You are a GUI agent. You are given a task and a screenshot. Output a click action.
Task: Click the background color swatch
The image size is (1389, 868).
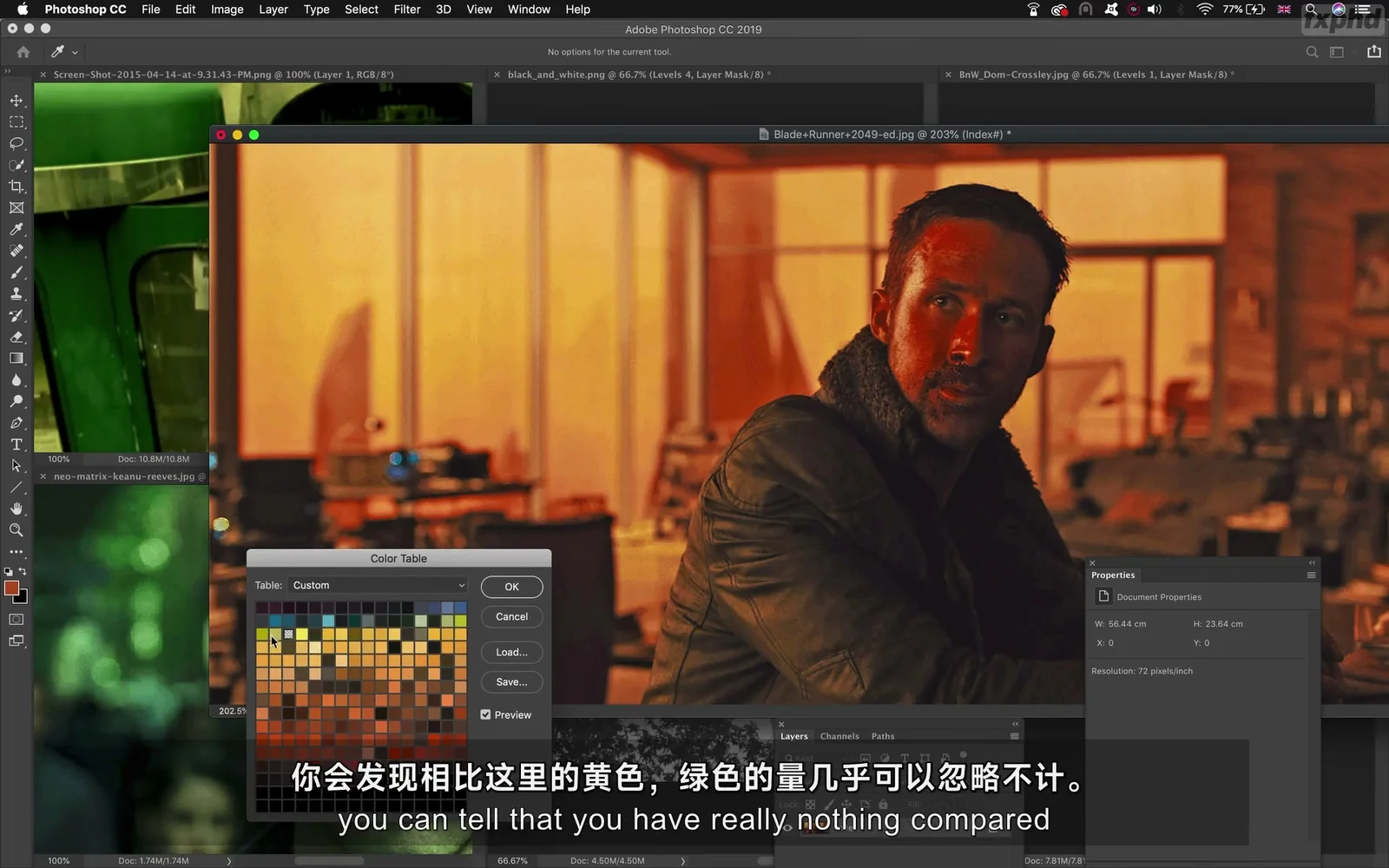[x=22, y=598]
